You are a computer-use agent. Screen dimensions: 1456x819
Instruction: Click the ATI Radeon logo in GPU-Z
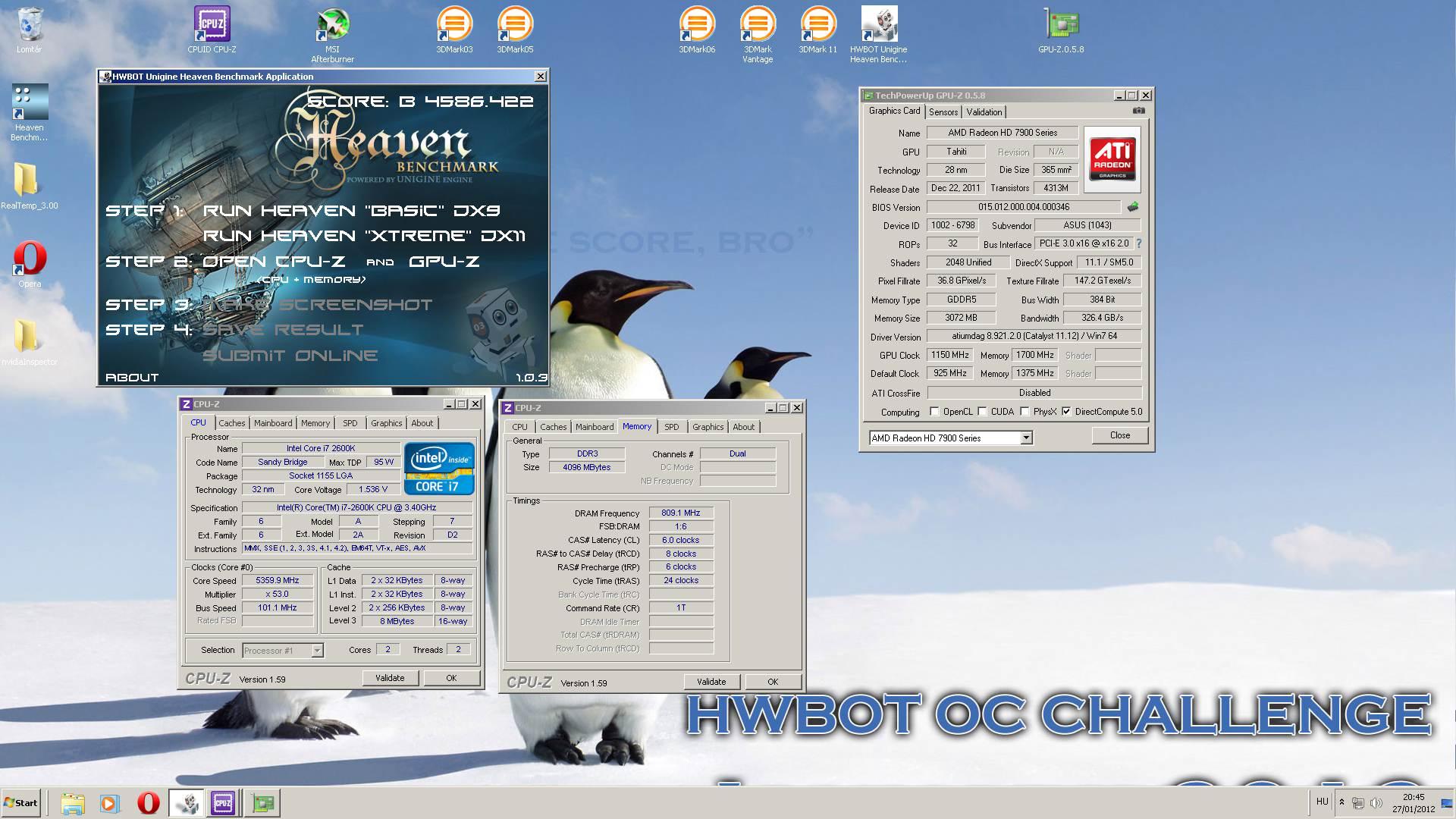point(1112,158)
